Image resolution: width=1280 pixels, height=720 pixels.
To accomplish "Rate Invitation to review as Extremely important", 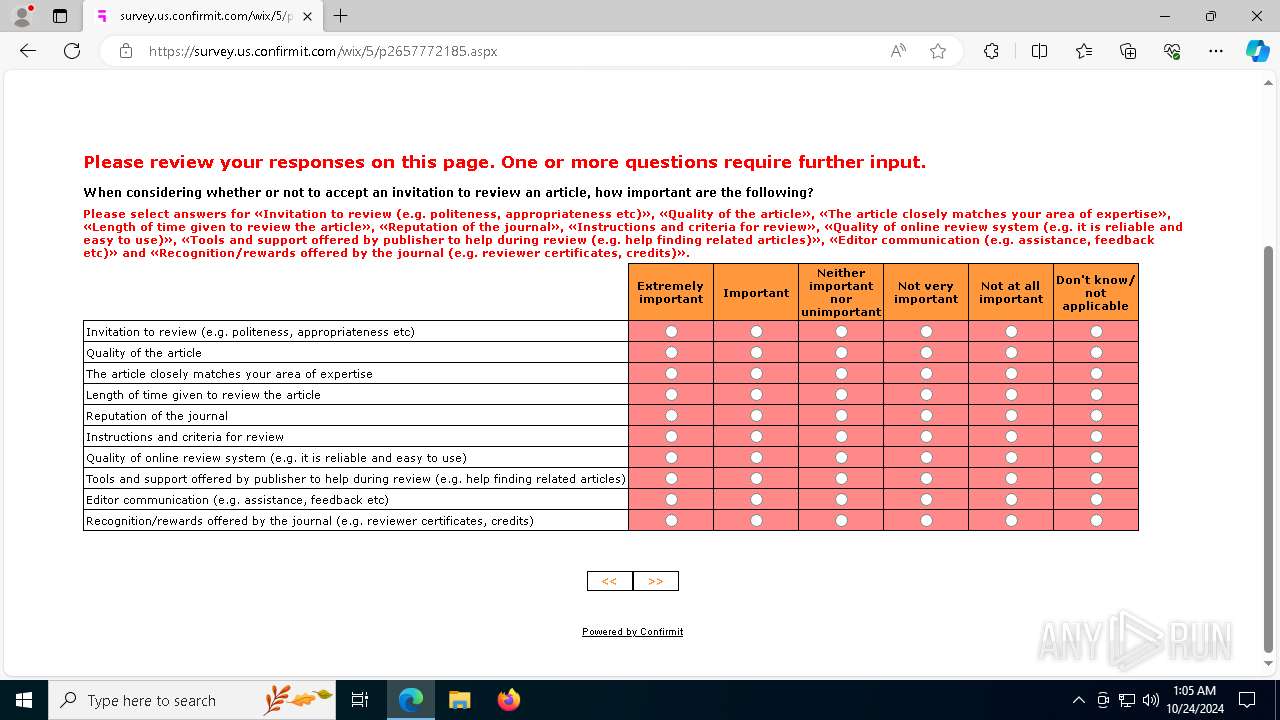I will [x=671, y=331].
